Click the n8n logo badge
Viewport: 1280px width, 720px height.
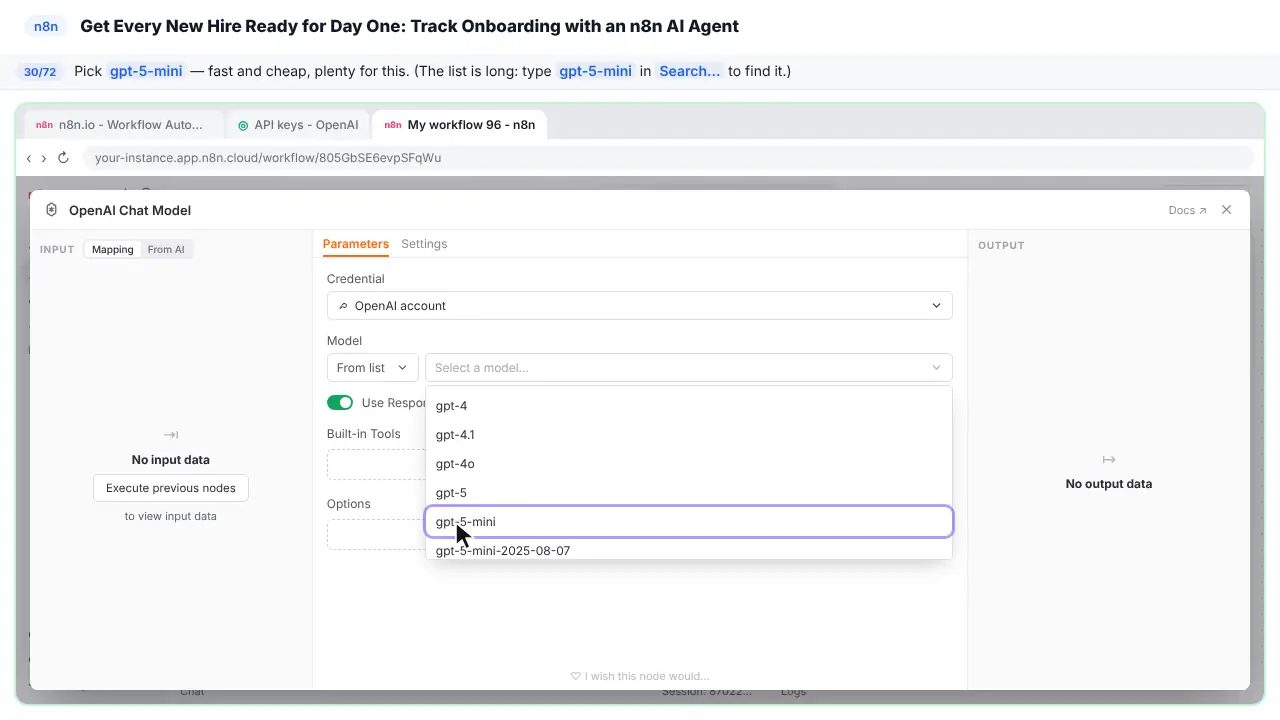tap(46, 27)
